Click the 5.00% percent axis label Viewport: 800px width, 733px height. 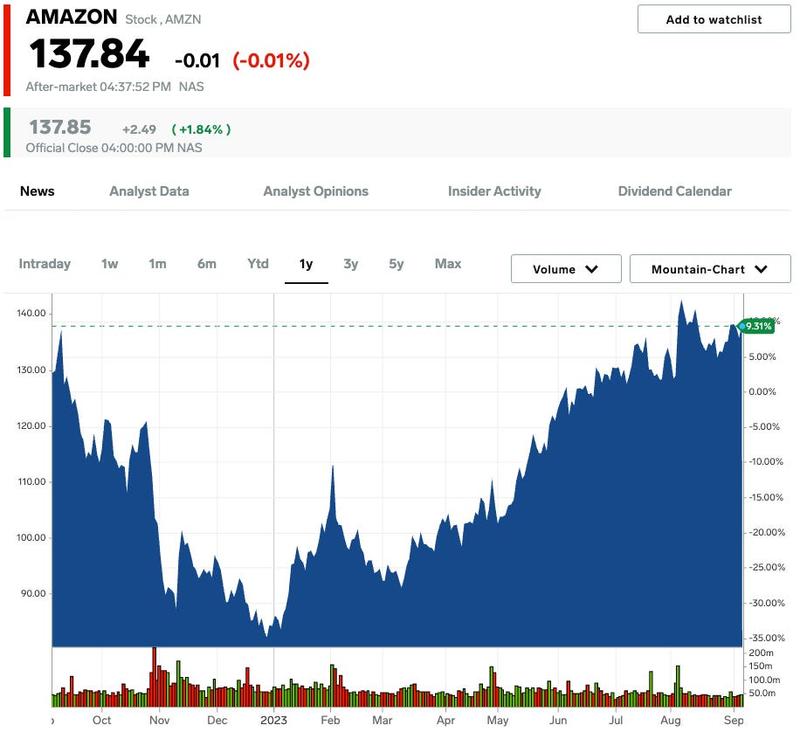(762, 357)
